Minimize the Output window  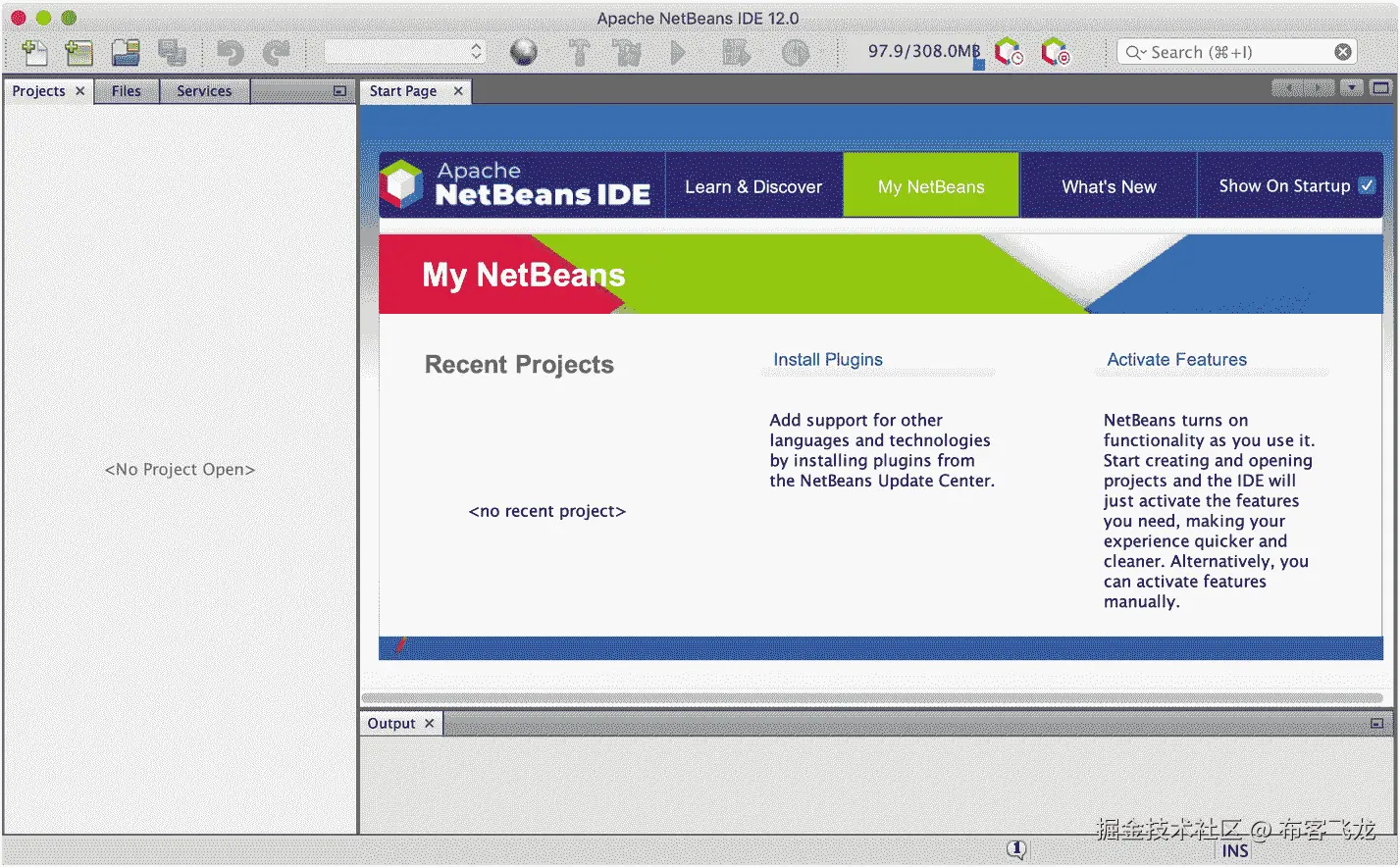(1376, 724)
